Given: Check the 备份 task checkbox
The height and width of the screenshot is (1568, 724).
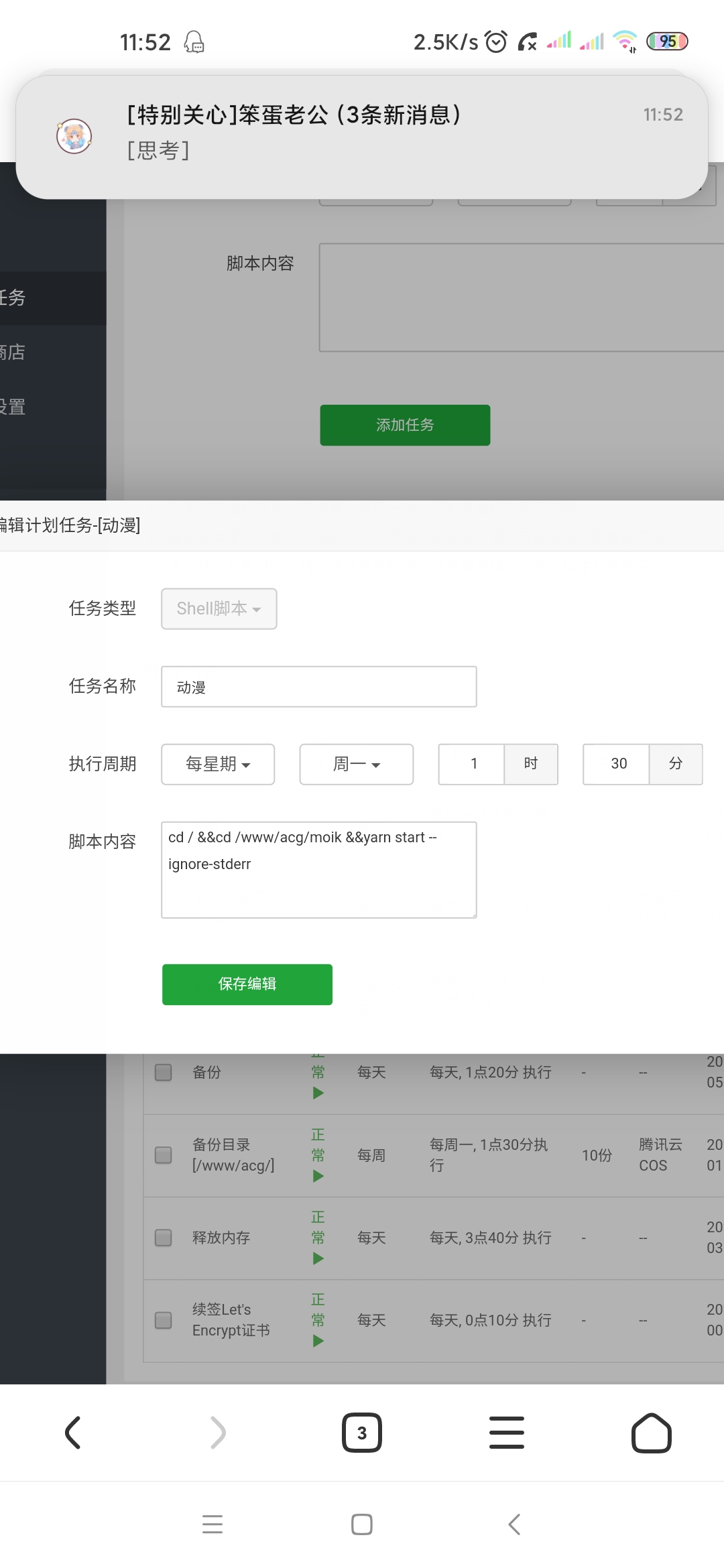Looking at the screenshot, I should 164,1072.
